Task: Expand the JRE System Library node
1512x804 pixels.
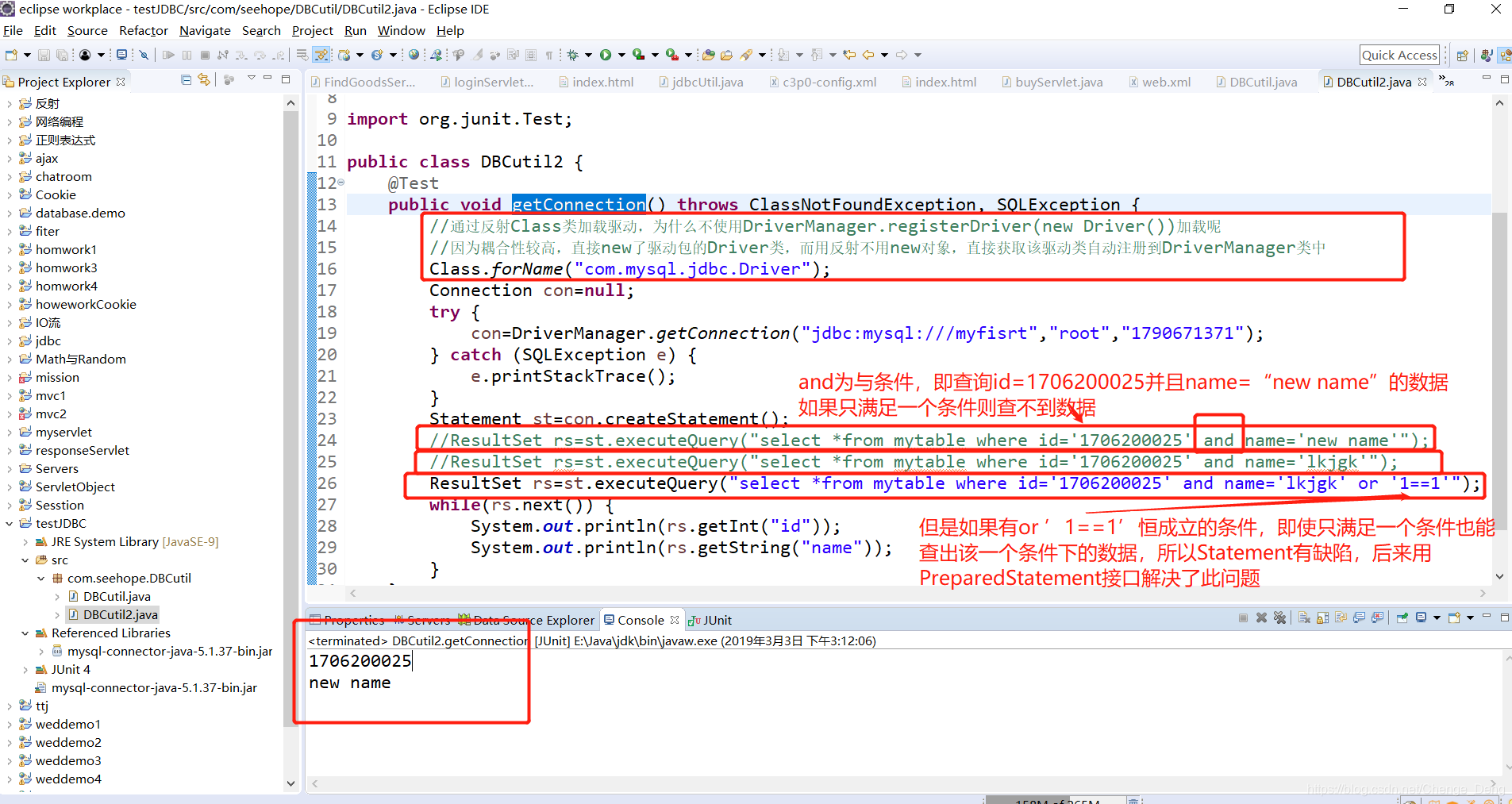Action: [x=25, y=542]
